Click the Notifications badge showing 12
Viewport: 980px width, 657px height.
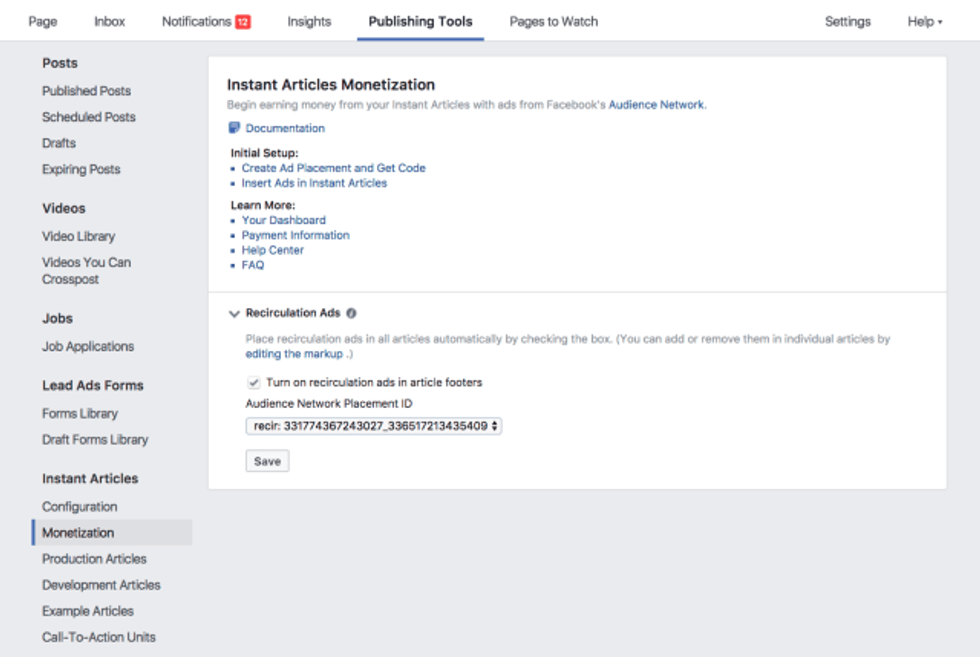[243, 21]
